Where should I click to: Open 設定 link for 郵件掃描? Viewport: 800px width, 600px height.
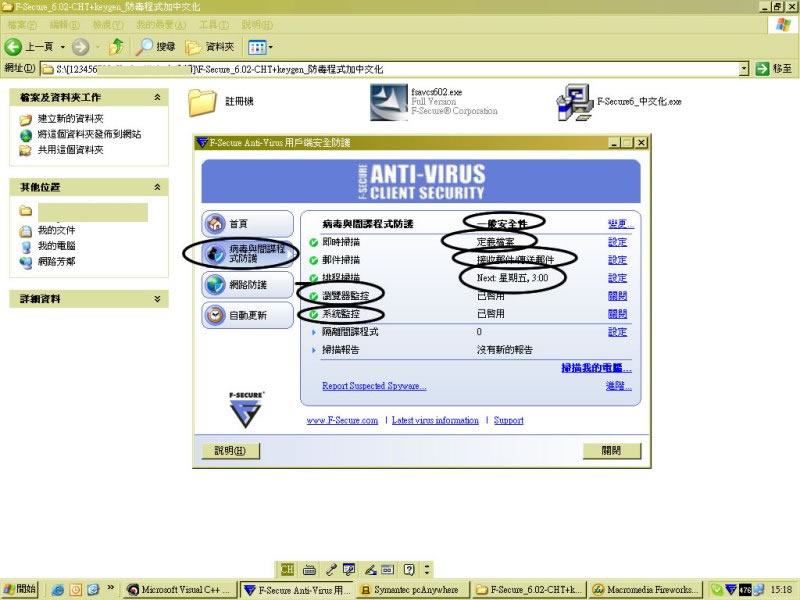click(617, 260)
